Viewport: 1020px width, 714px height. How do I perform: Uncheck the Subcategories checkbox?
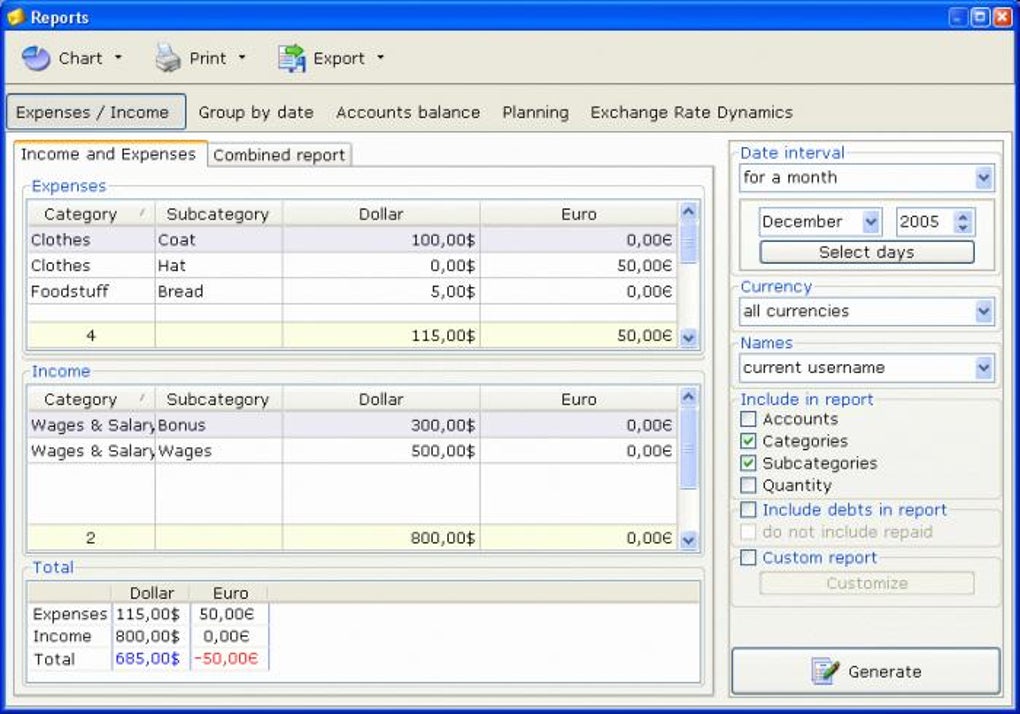tap(748, 463)
